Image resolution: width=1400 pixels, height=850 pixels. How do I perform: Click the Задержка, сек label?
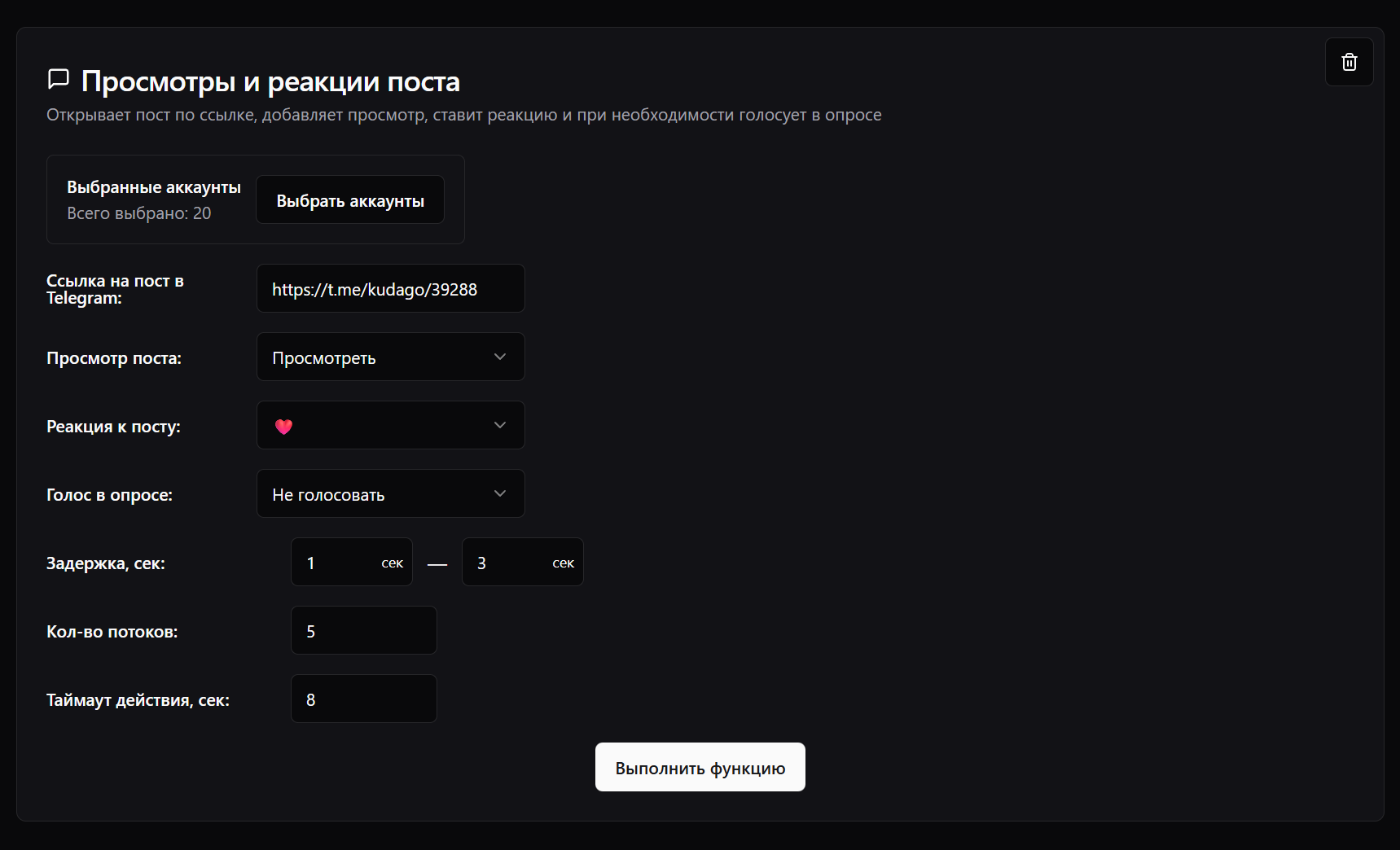(x=106, y=563)
